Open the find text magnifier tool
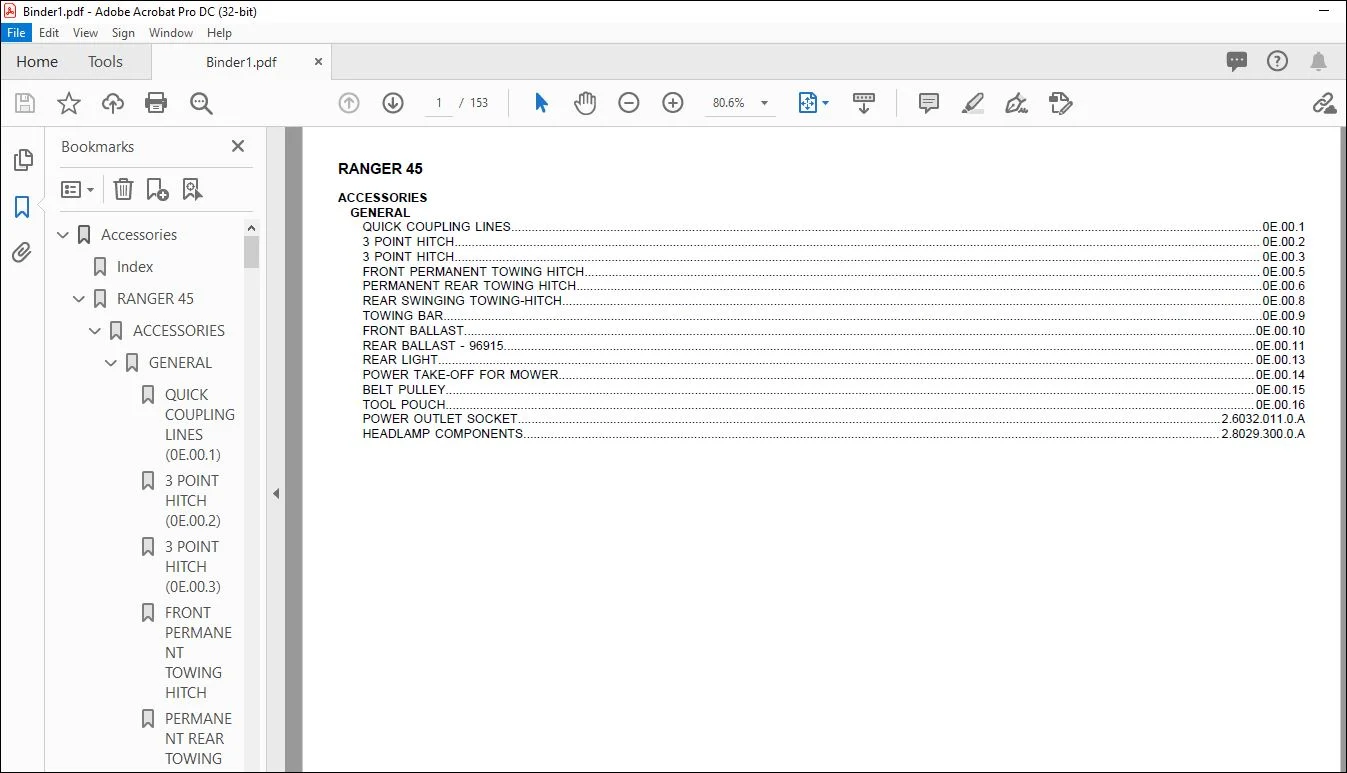This screenshot has width=1347, height=773. point(201,103)
